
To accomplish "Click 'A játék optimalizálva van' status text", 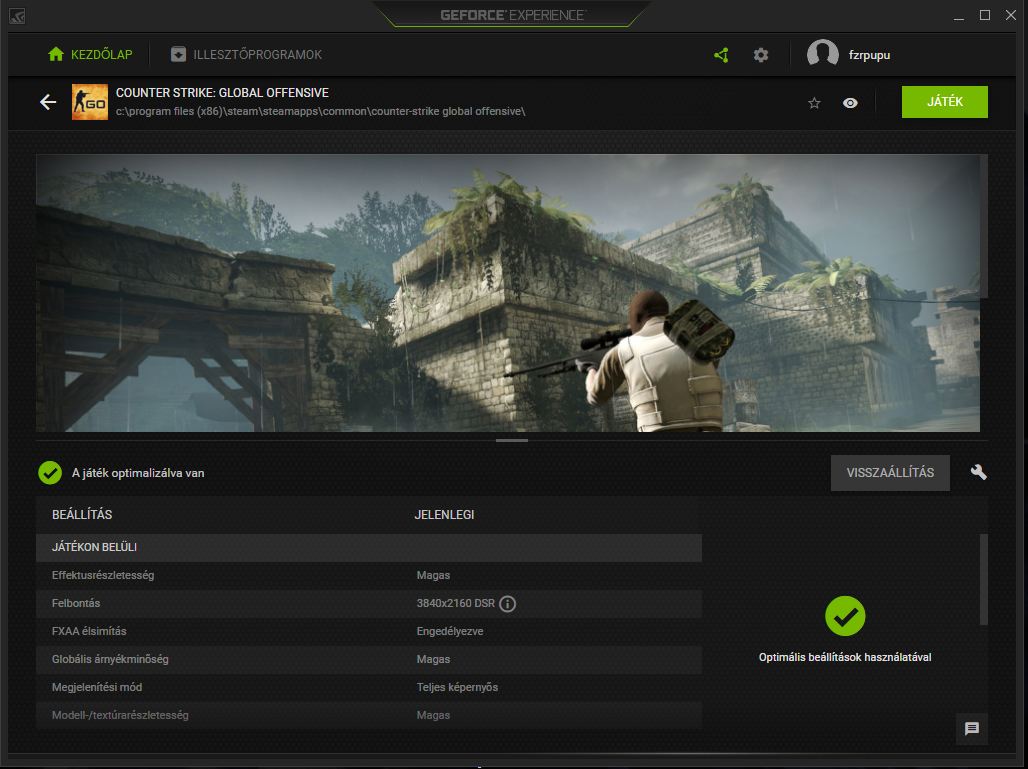I will pyautogui.click(x=138, y=473).
